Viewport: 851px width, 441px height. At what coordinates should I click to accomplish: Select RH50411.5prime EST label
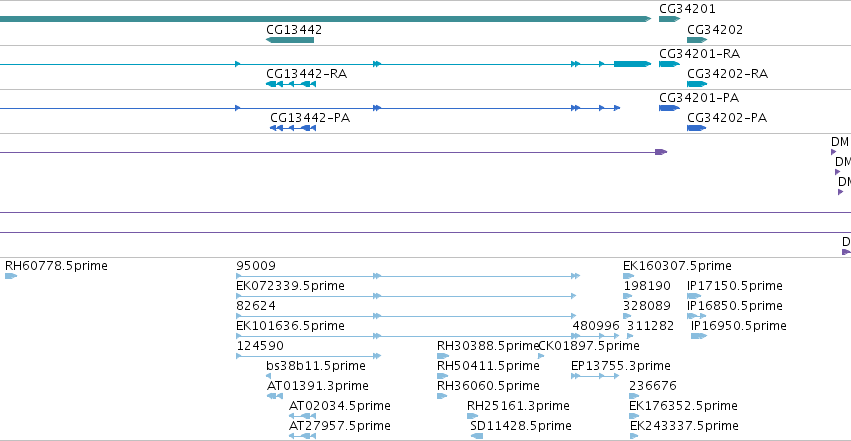click(x=488, y=366)
